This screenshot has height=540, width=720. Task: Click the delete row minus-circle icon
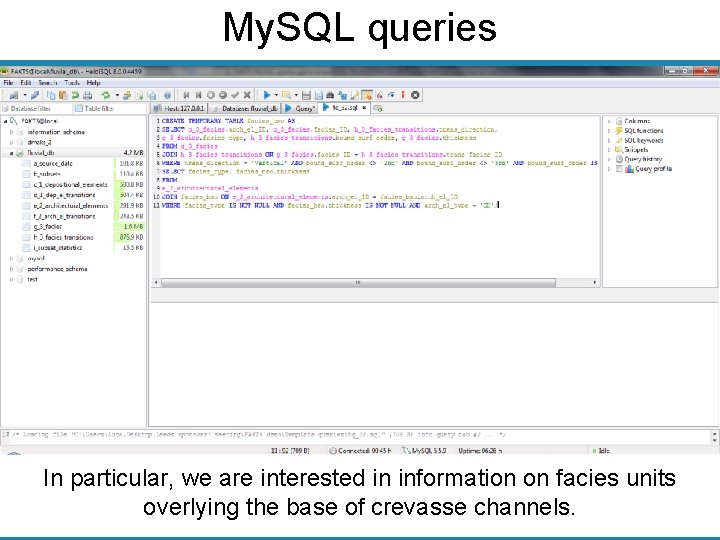(223, 95)
